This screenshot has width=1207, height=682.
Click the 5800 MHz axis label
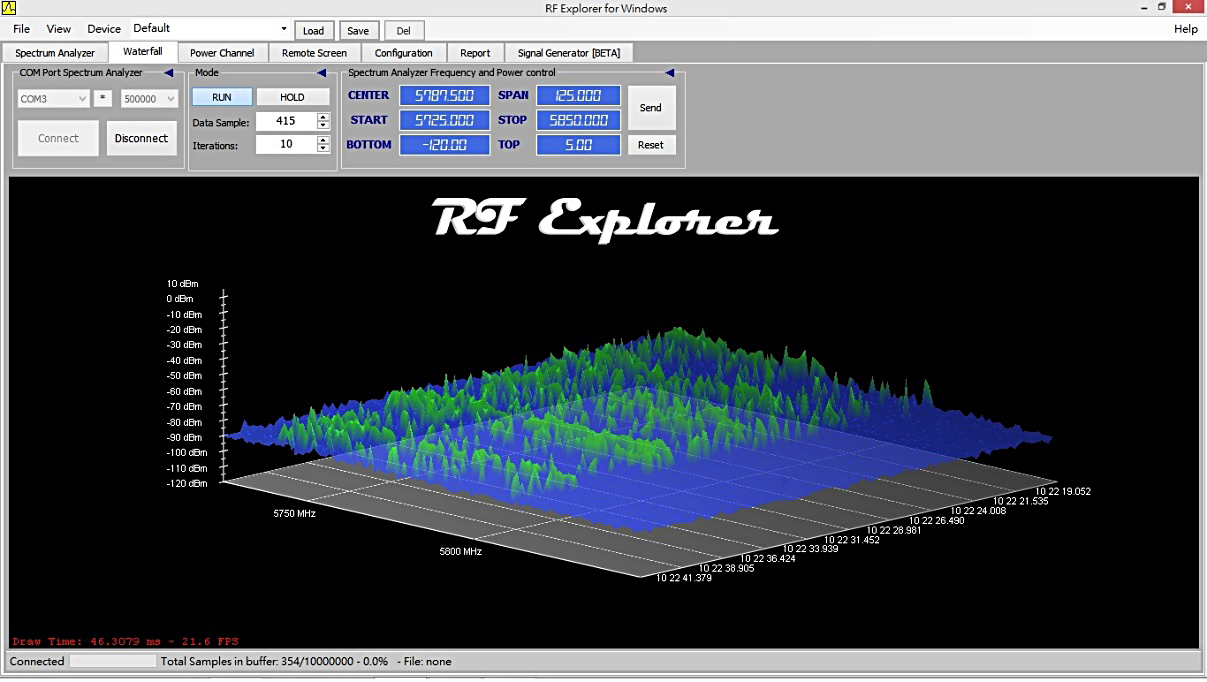pyautogui.click(x=460, y=551)
